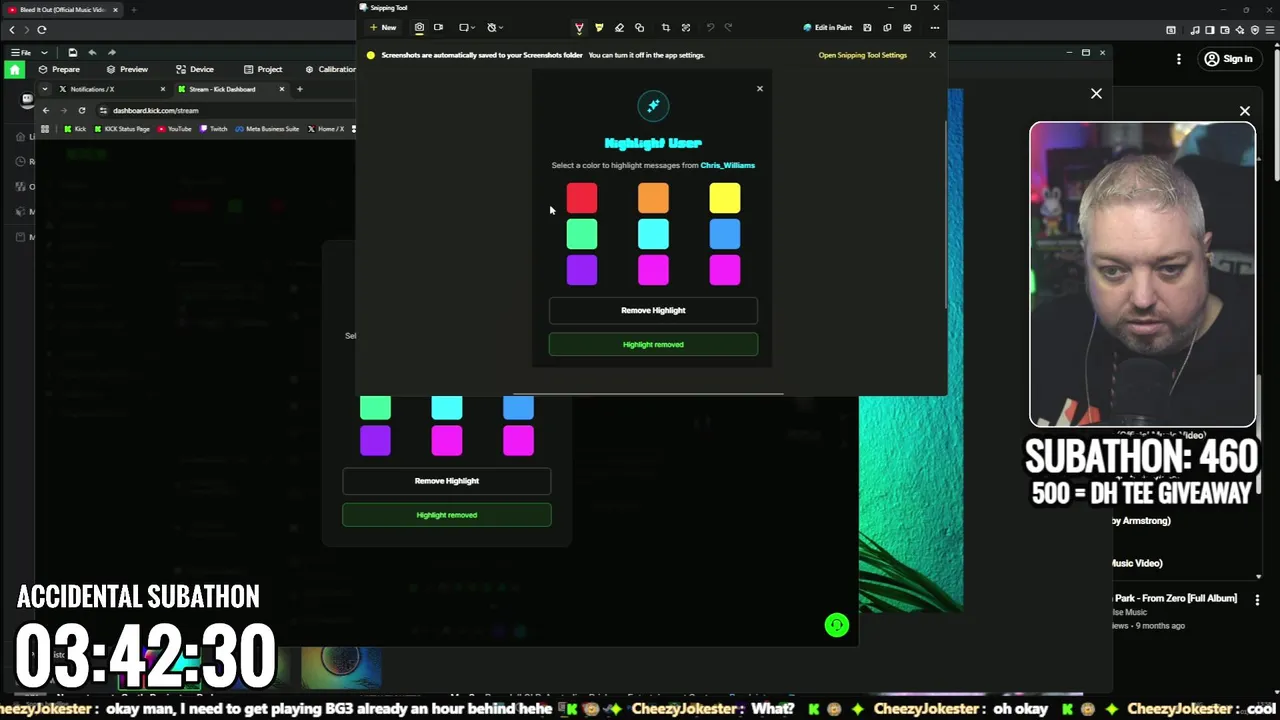Pick the yellow highlight color swatch
1280x720 pixels.
[x=725, y=198]
